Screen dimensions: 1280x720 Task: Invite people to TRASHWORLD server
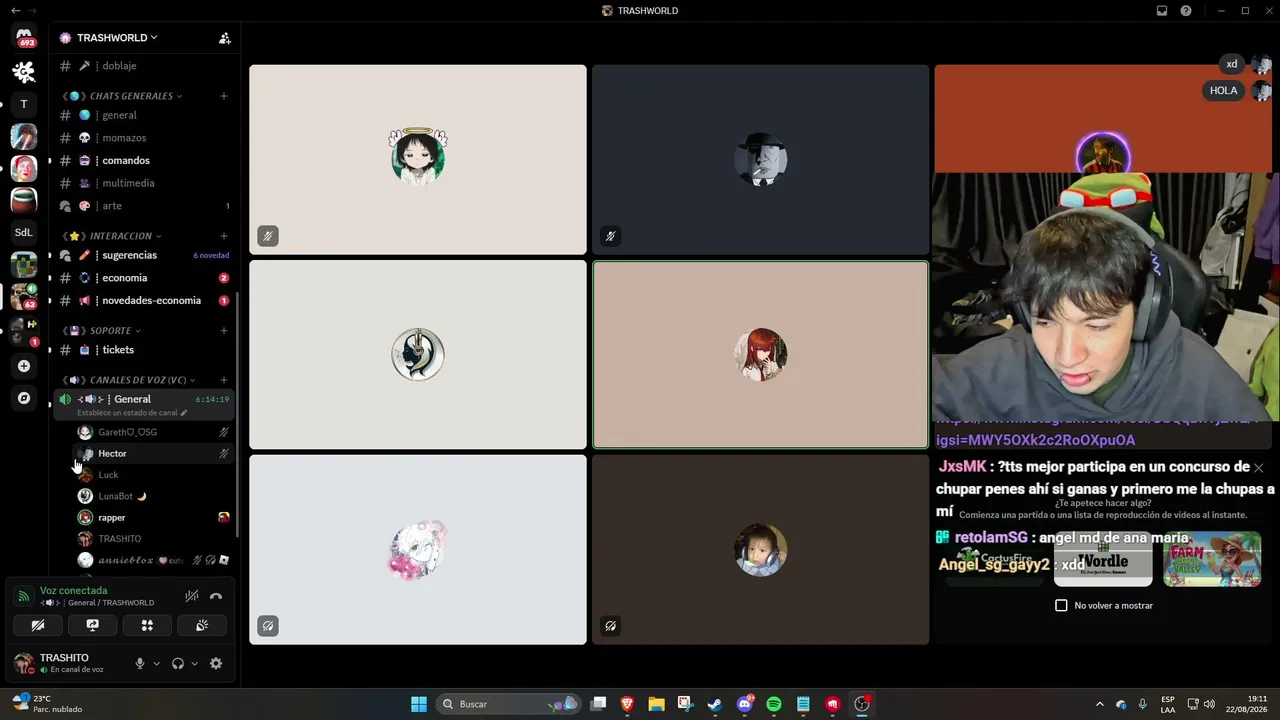pyautogui.click(x=225, y=38)
